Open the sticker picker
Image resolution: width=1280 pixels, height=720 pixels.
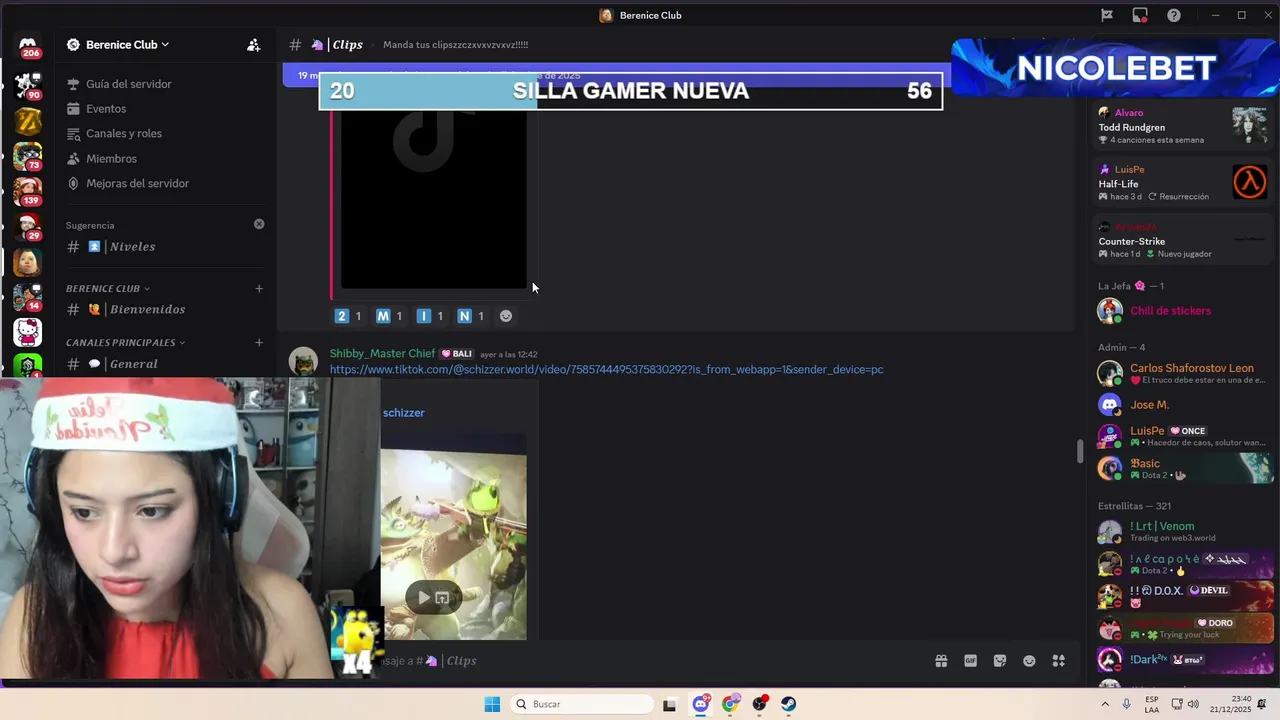pos(1000,661)
